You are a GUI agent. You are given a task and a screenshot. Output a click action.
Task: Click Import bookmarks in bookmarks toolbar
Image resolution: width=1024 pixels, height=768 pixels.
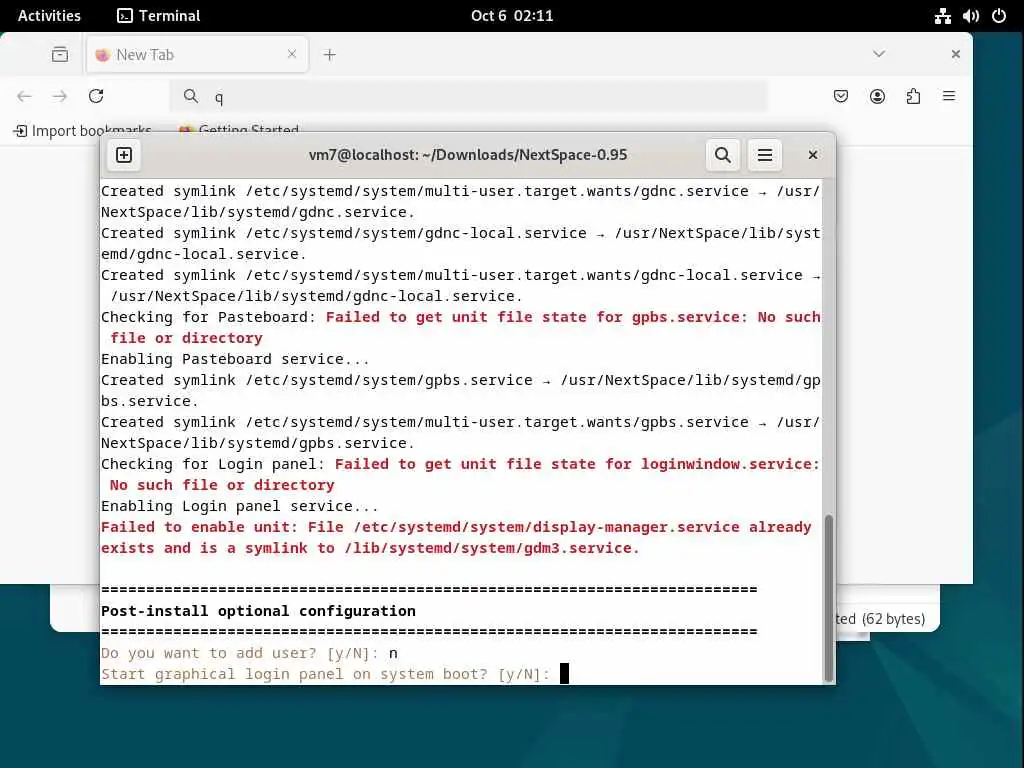point(83,131)
